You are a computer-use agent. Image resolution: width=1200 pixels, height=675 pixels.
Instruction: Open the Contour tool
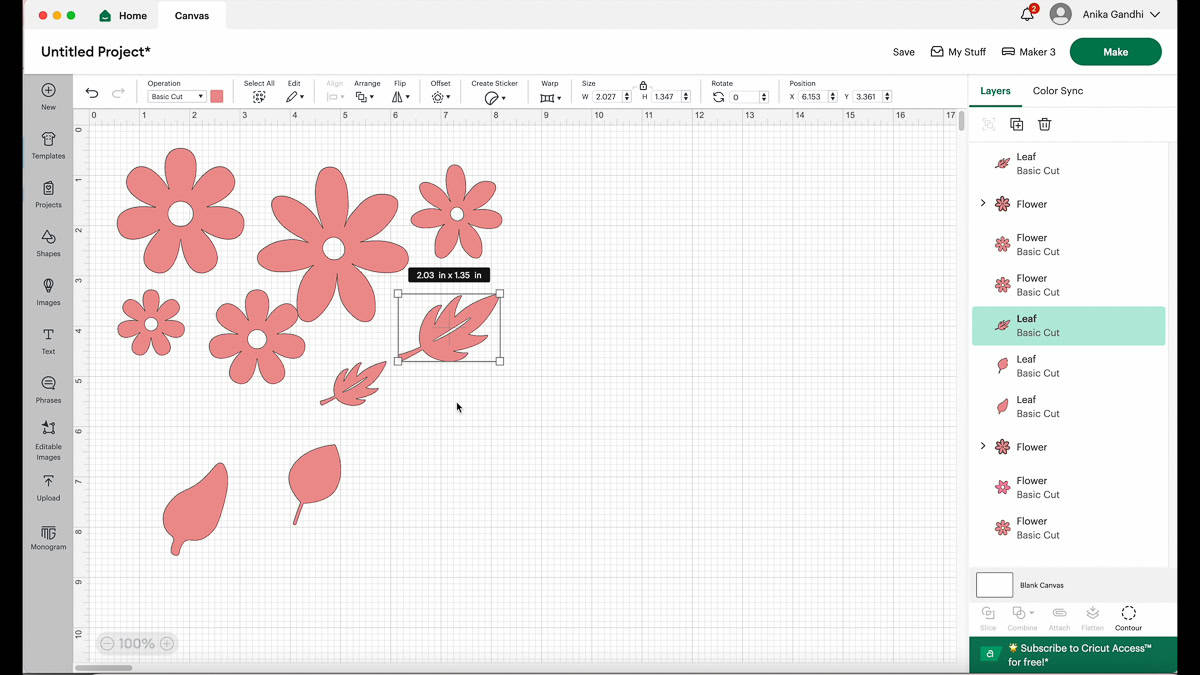pos(1128,613)
